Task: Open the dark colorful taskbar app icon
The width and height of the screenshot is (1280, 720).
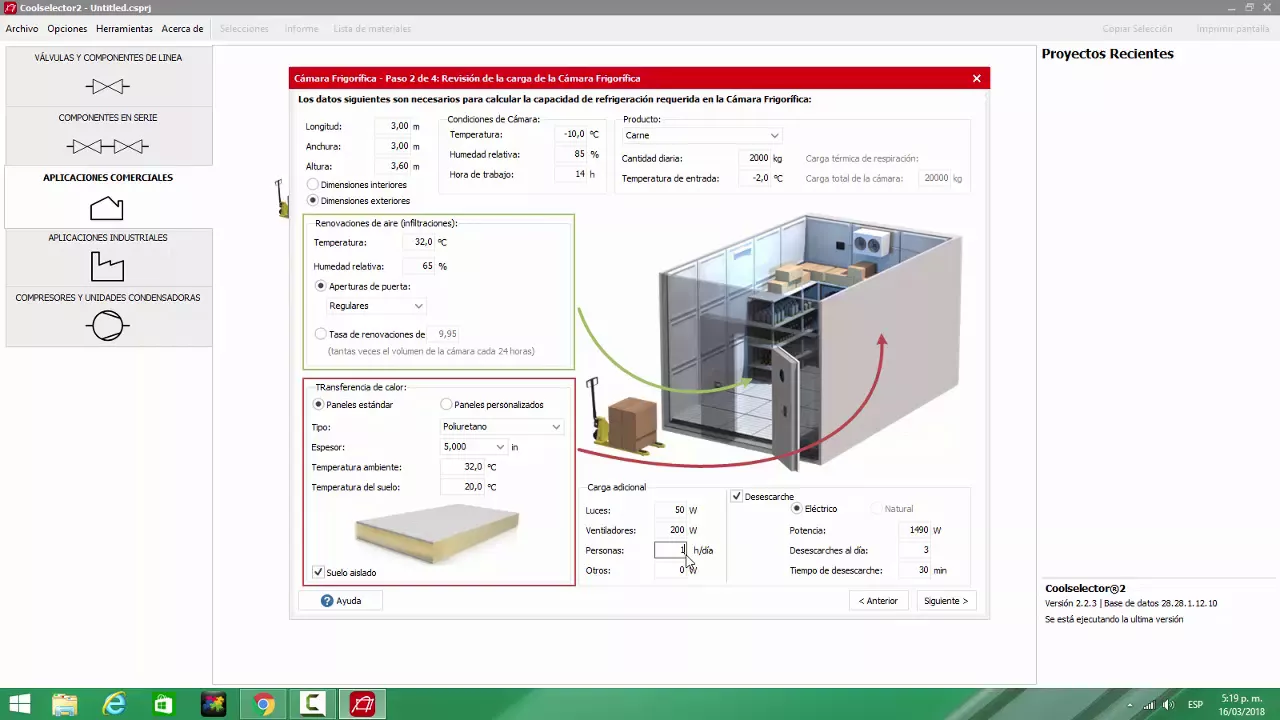Action: (x=213, y=704)
